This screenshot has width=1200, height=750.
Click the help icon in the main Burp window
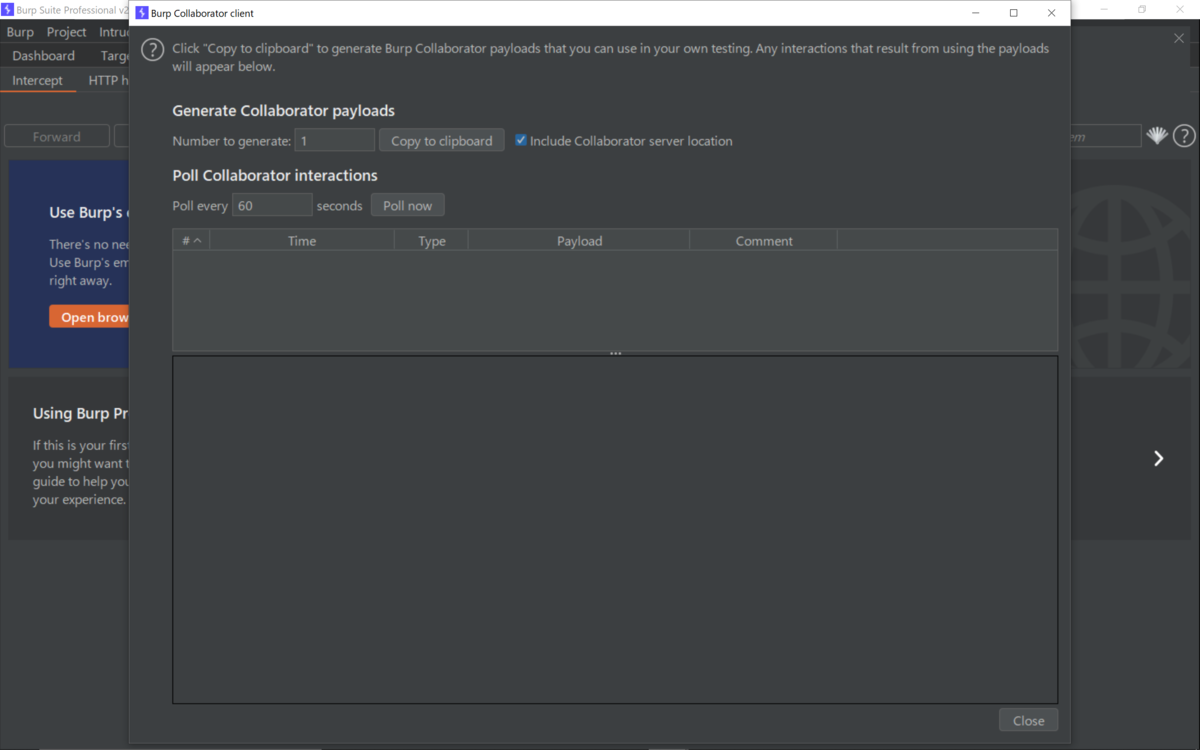click(1184, 136)
